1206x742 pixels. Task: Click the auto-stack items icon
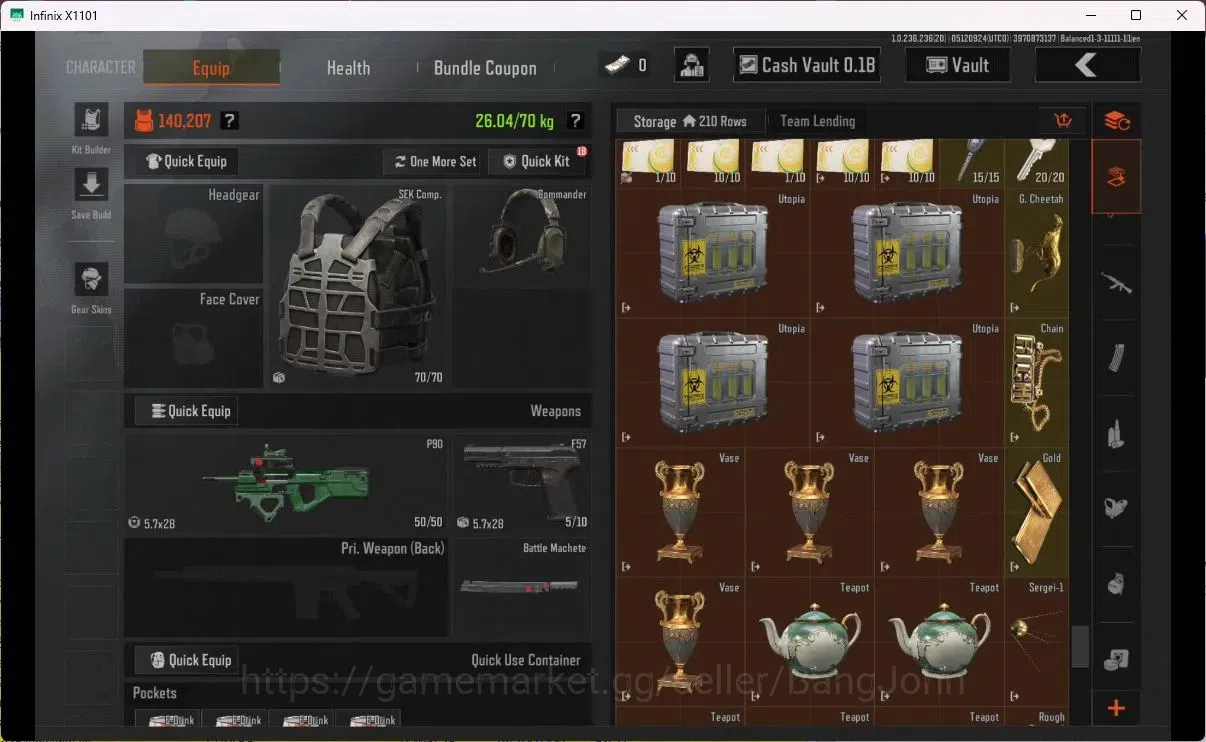coord(1117,121)
